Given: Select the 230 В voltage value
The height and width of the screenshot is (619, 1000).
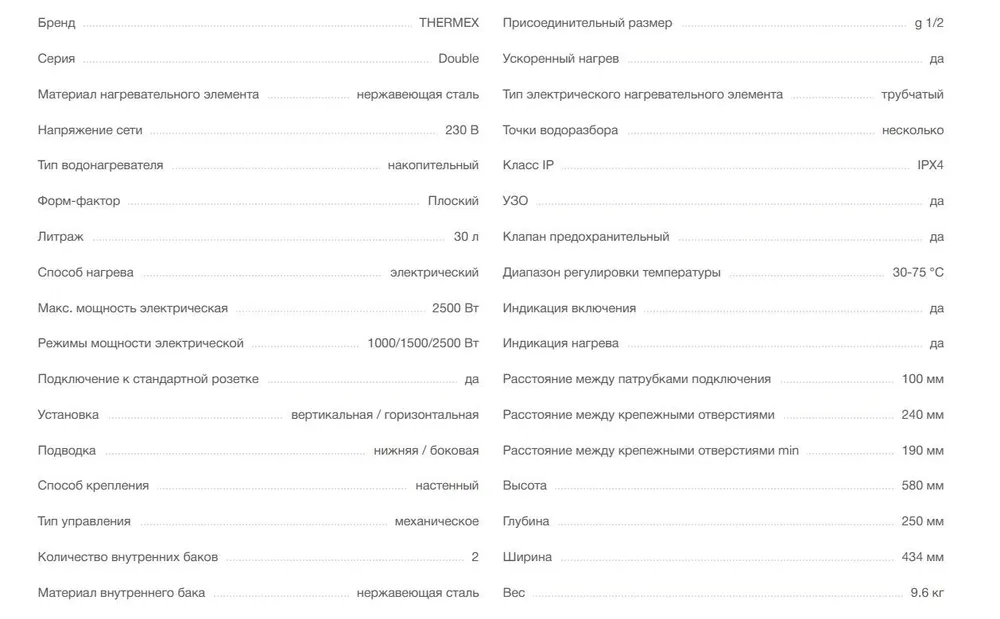Looking at the screenshot, I should click(462, 130).
